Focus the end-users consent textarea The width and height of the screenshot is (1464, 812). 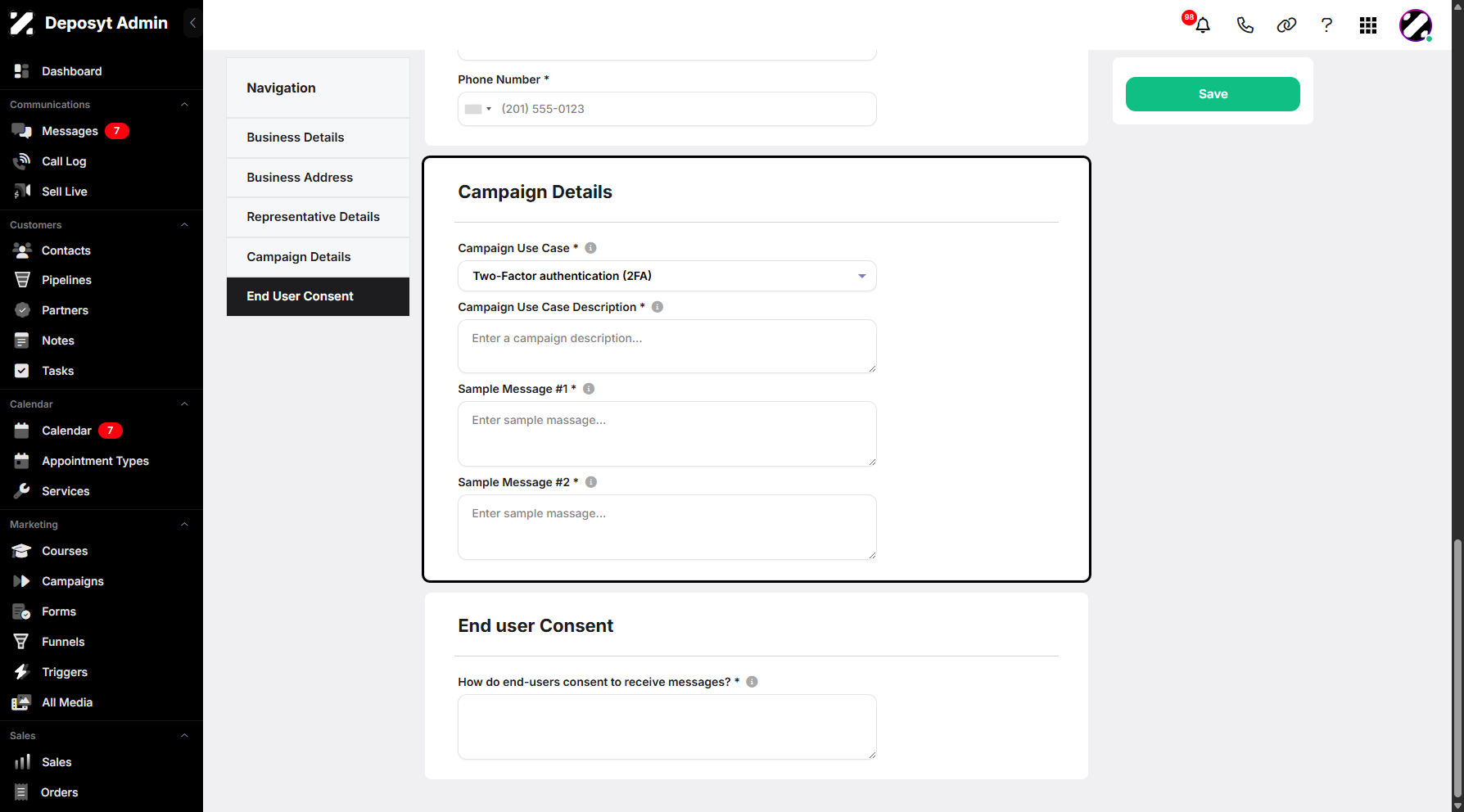click(x=667, y=727)
